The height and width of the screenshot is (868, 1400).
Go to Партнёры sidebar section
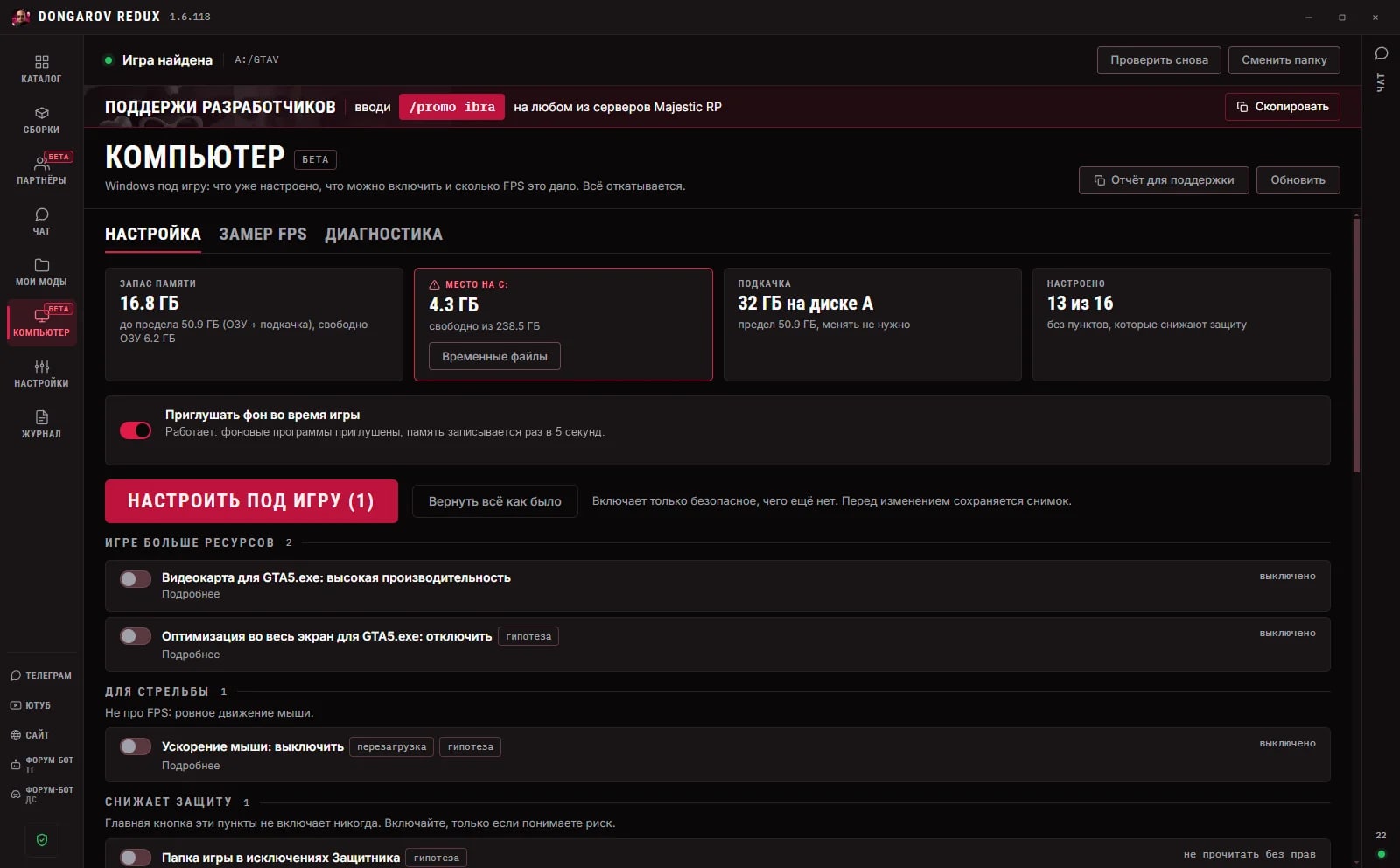(41, 171)
